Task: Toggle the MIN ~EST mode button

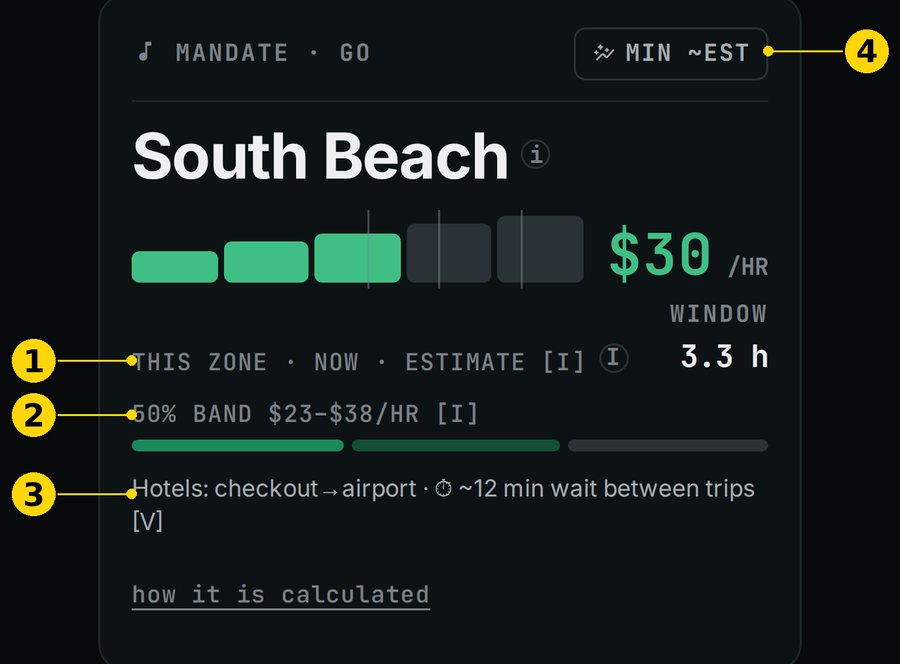Action: (x=670, y=53)
